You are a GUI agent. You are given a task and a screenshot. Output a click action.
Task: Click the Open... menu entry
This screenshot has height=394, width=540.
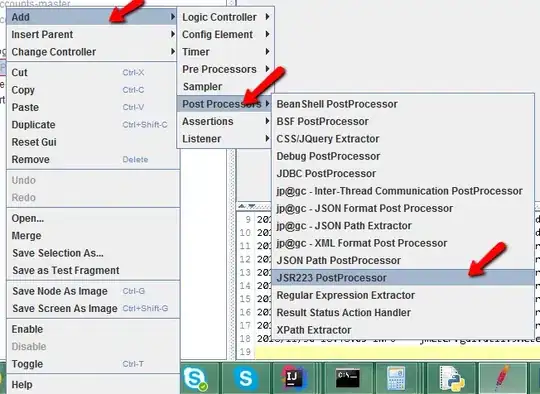pos(93,218)
